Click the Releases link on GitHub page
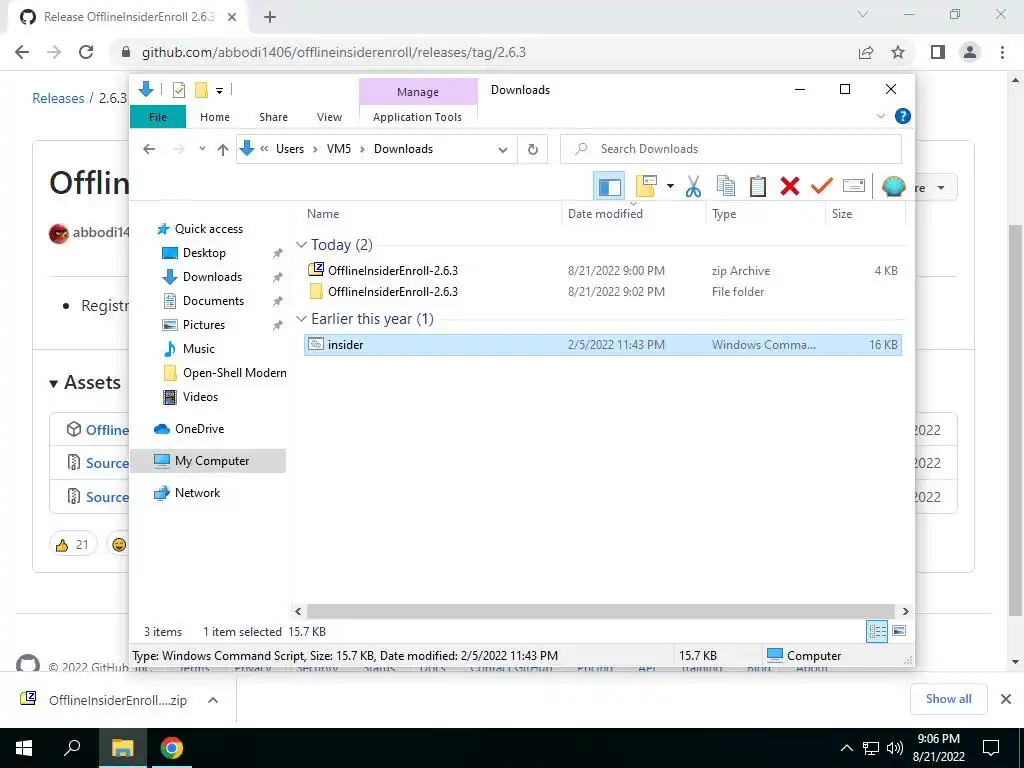Image resolution: width=1024 pixels, height=768 pixels. [58, 98]
